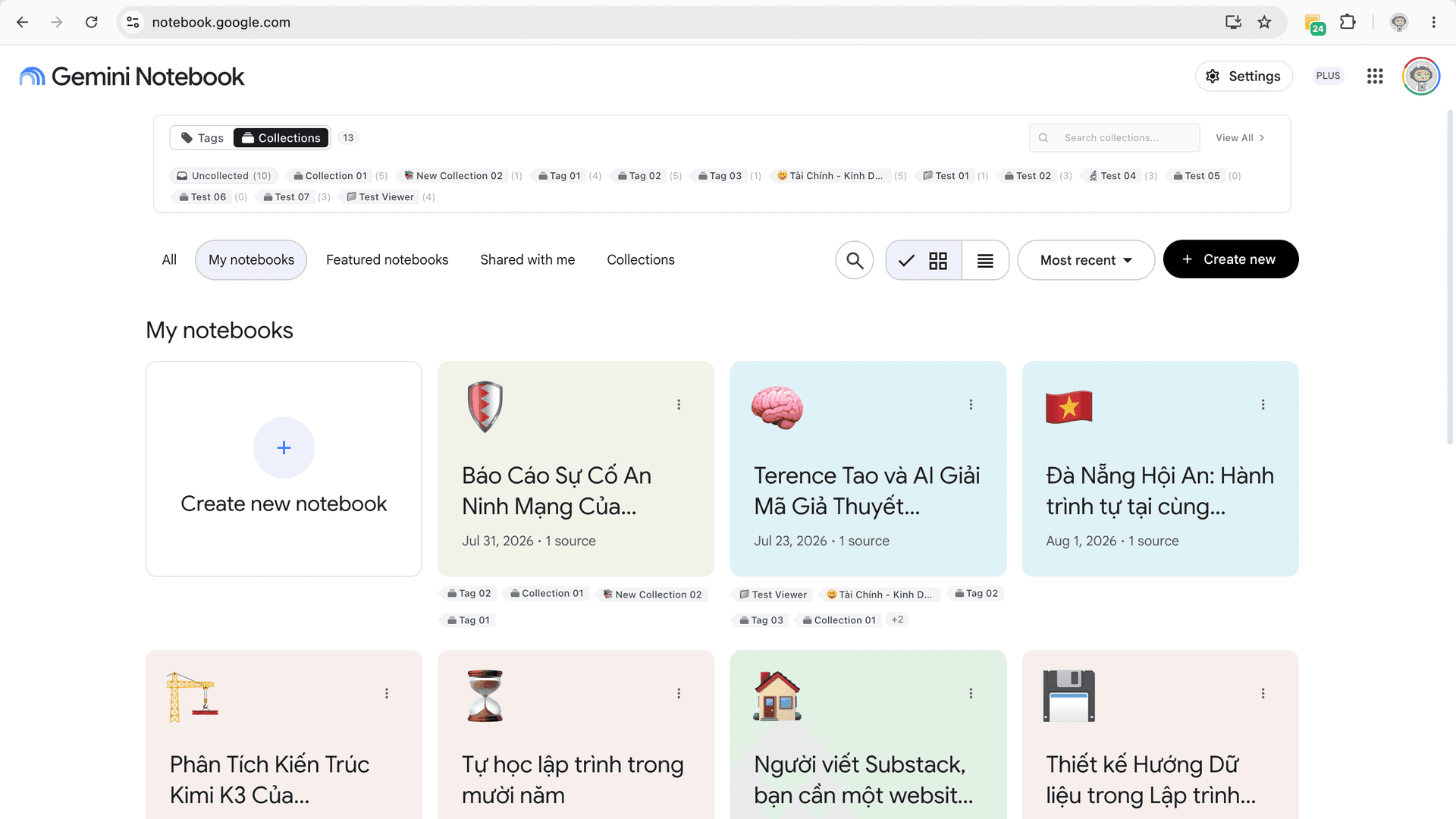
Task: Bookmark this page with the star icon
Action: click(x=1264, y=22)
